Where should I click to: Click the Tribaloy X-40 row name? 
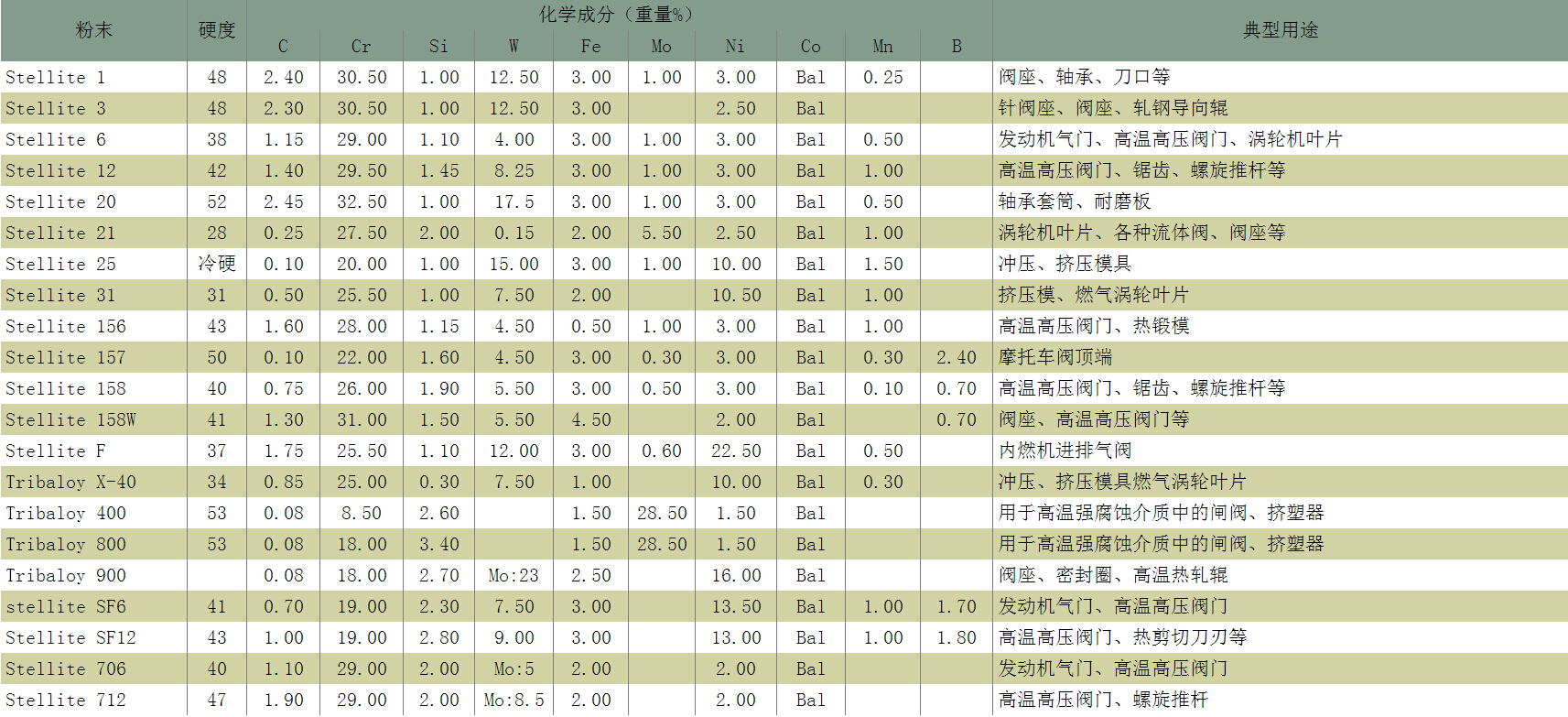click(x=70, y=483)
